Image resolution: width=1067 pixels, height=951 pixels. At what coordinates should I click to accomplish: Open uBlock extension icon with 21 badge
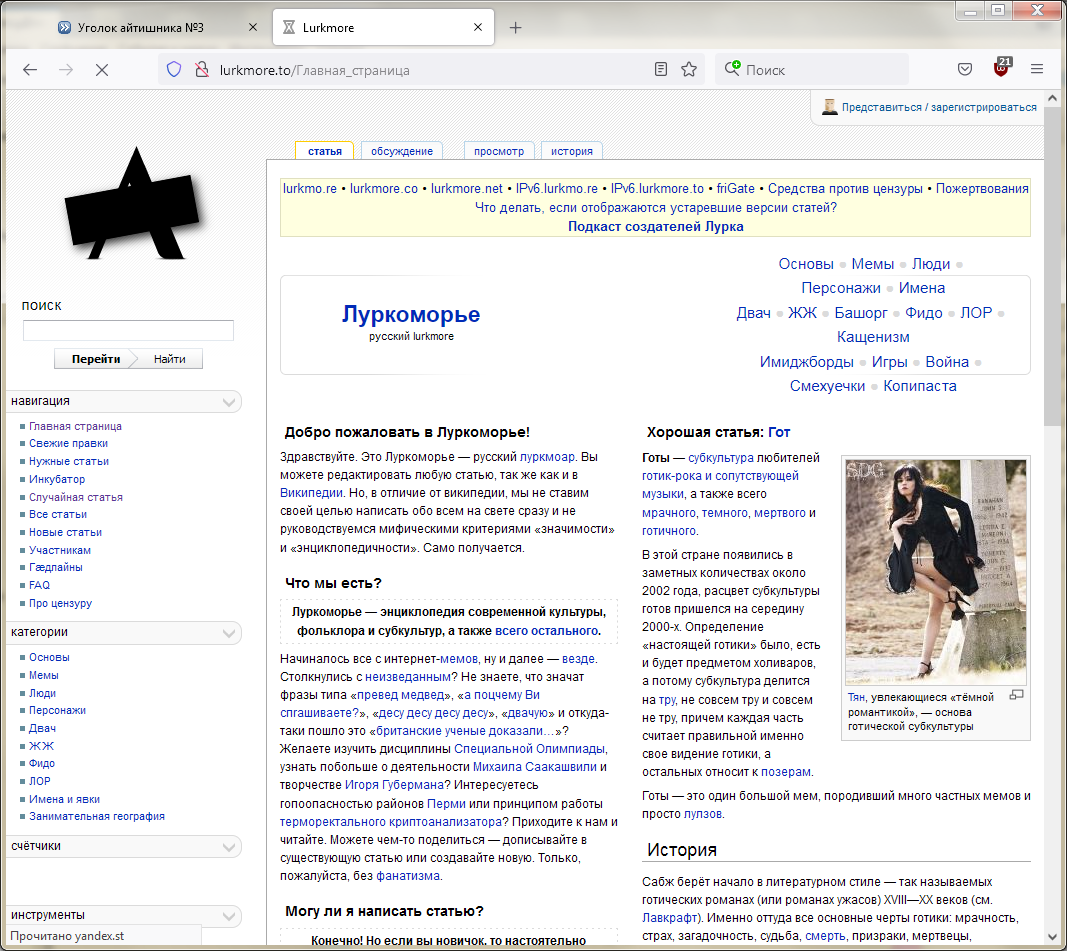[x=1002, y=68]
